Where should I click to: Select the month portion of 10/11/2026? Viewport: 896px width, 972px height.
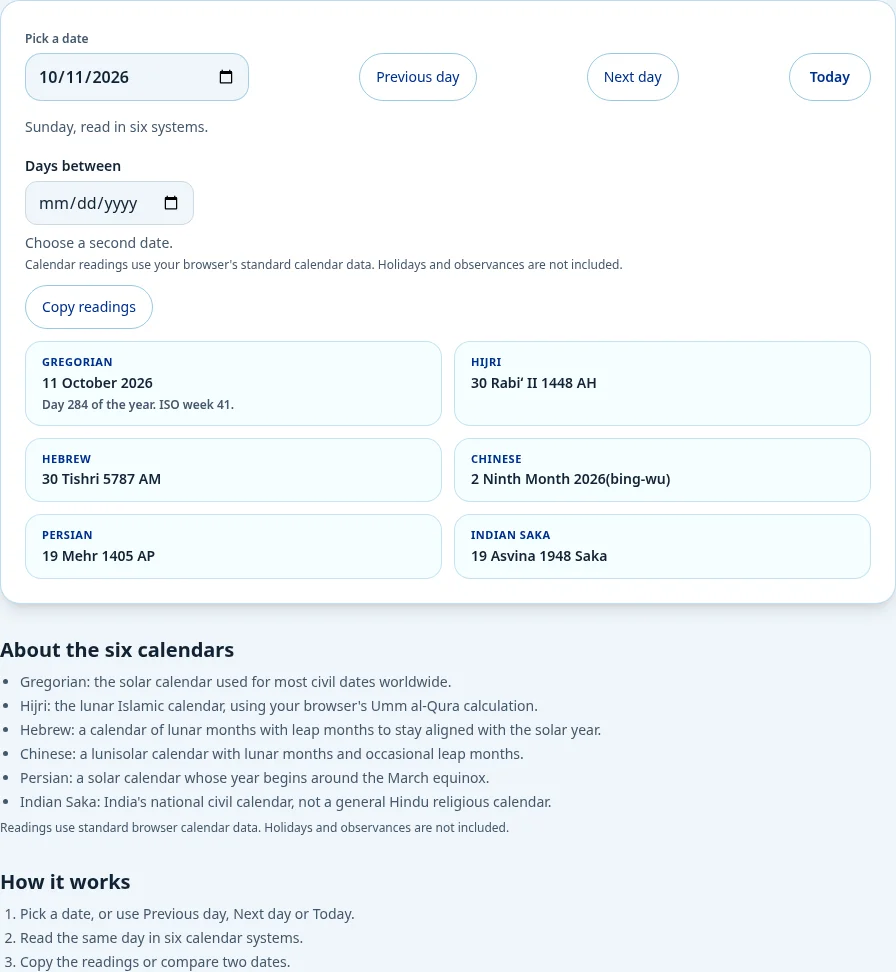click(48, 77)
